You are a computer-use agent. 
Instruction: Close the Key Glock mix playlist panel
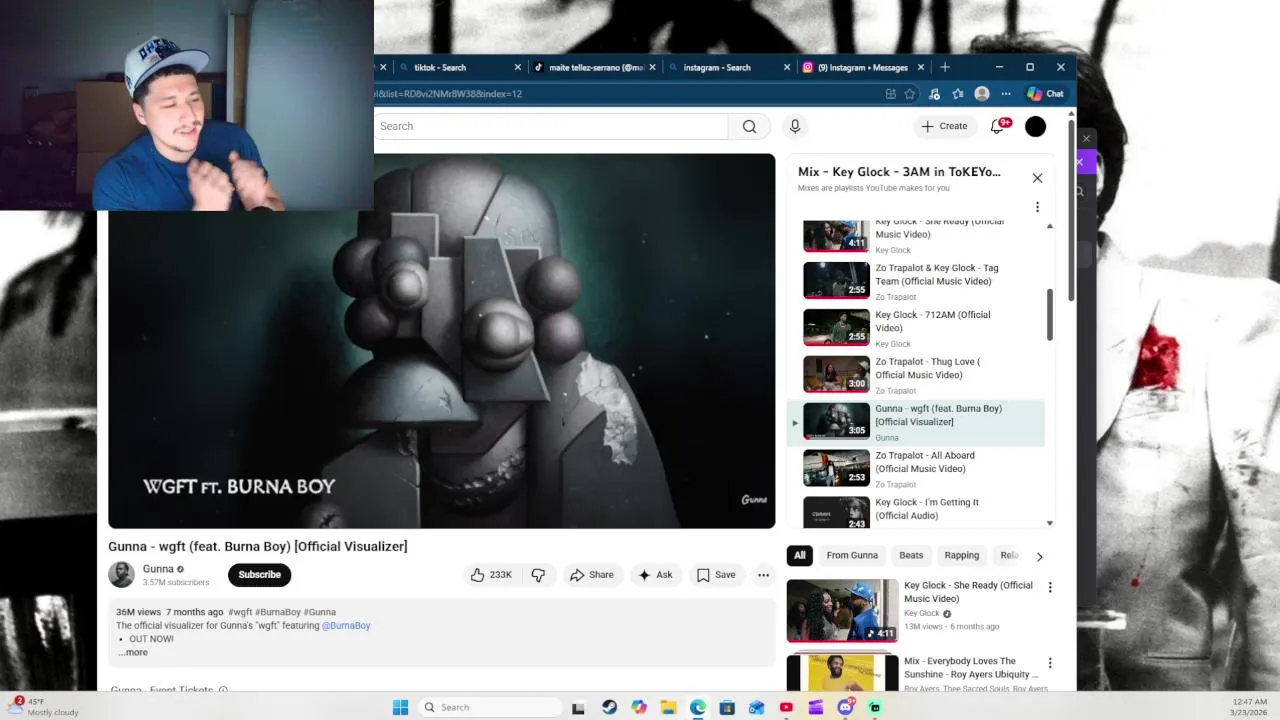tap(1037, 178)
